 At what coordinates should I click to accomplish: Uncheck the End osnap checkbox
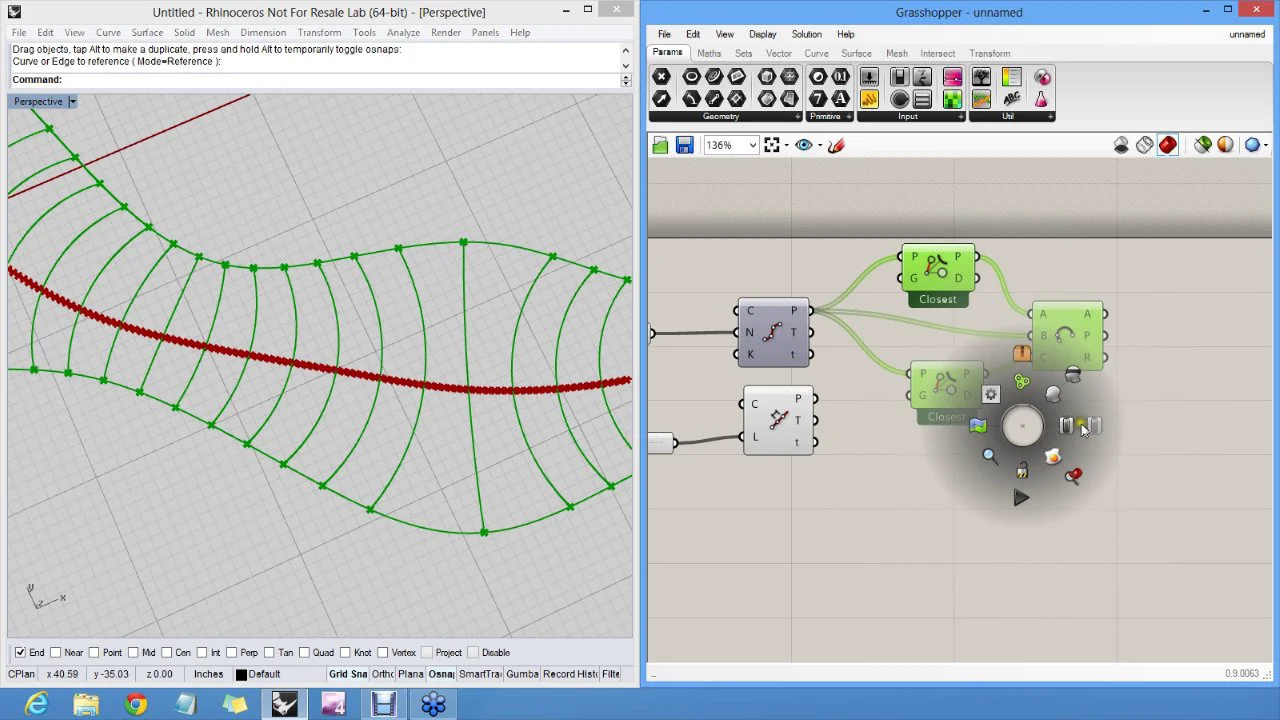click(20, 653)
